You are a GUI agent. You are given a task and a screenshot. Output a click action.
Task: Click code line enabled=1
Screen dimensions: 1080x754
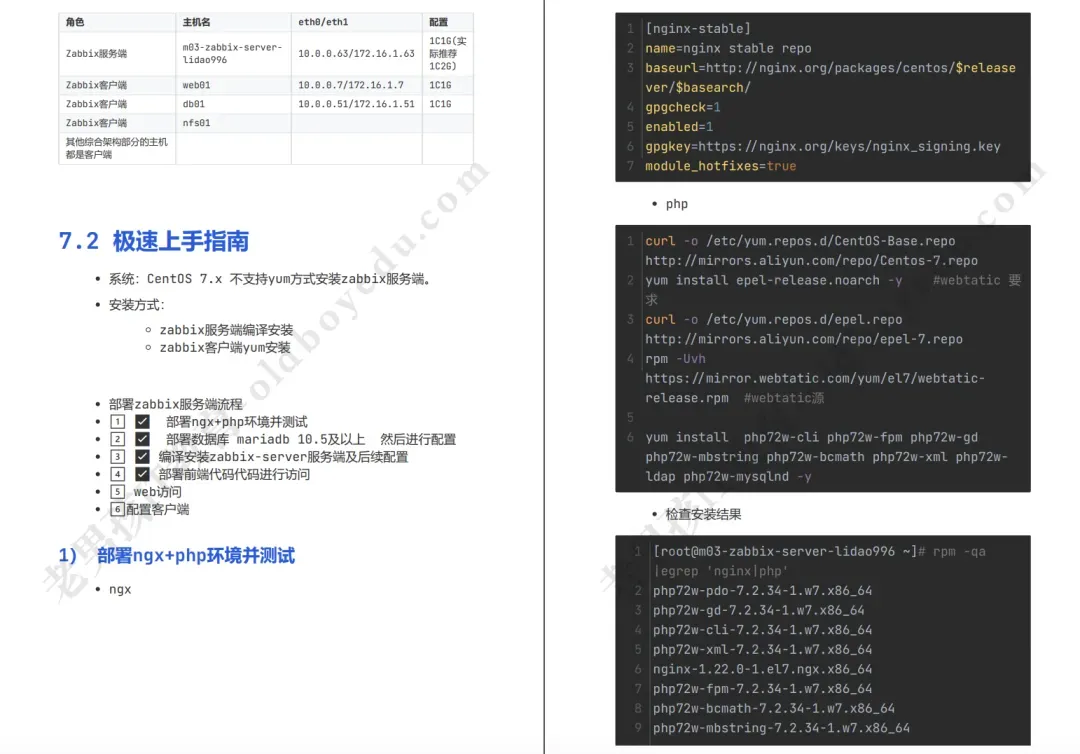click(x=679, y=127)
